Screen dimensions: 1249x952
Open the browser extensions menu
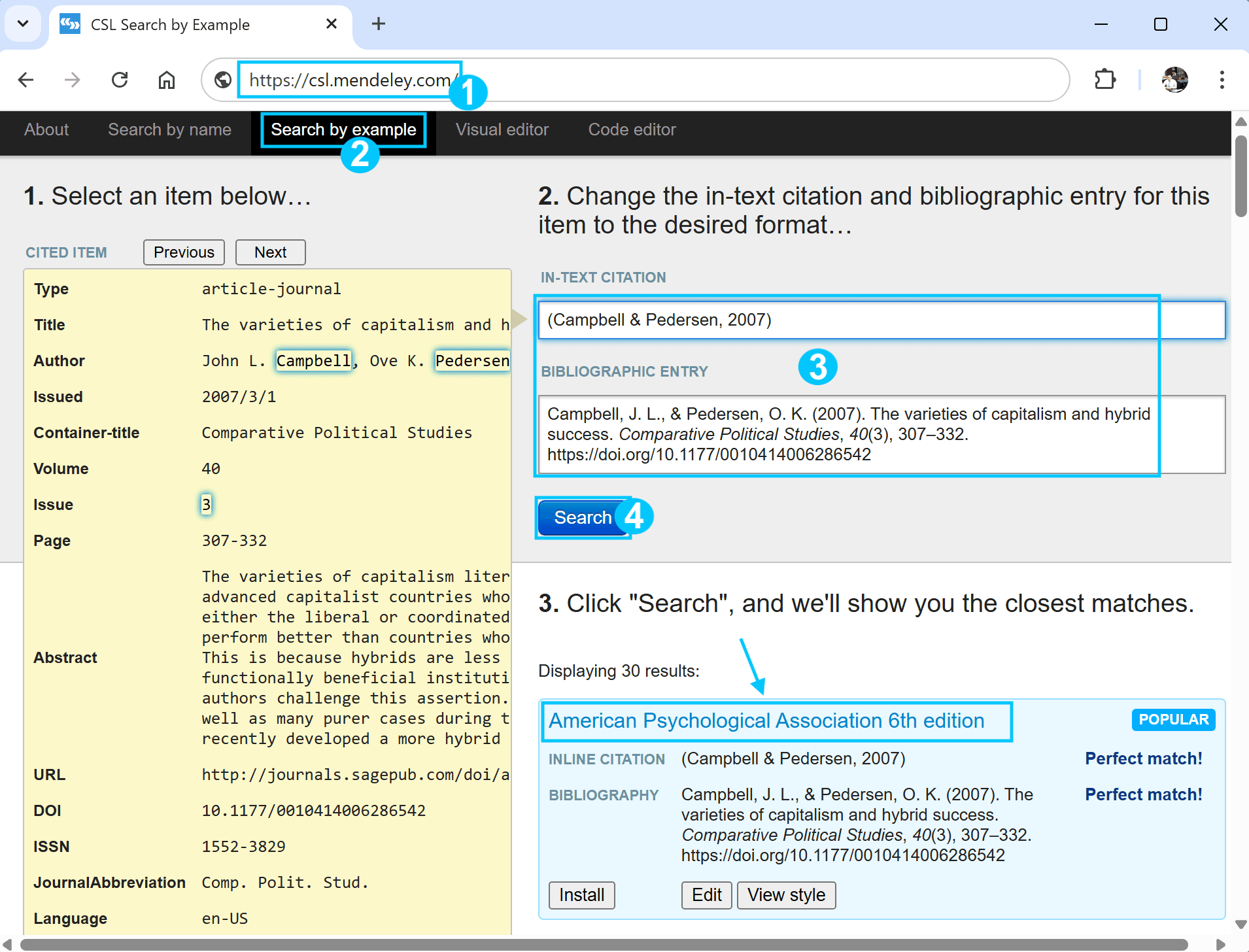click(x=1105, y=80)
